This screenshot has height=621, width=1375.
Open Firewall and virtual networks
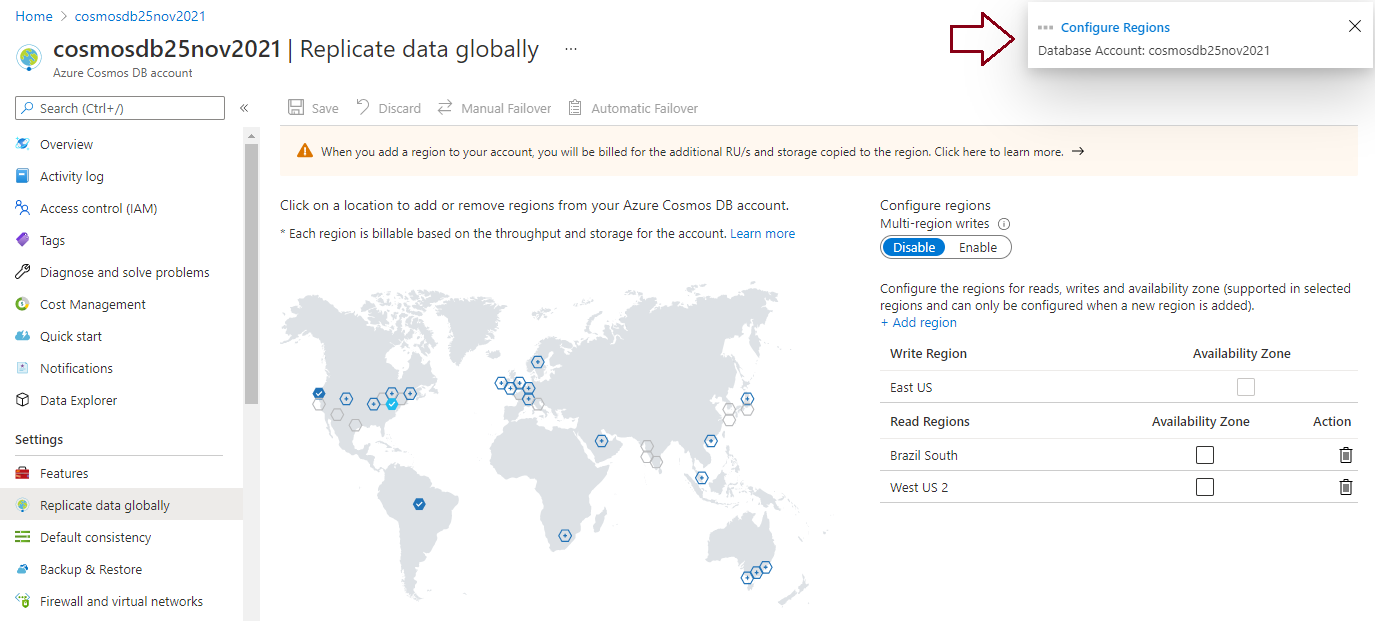click(121, 601)
